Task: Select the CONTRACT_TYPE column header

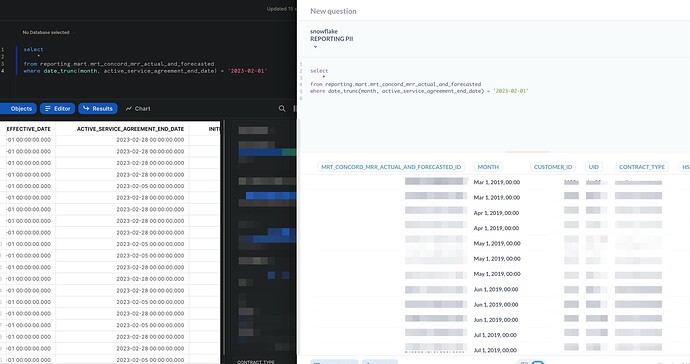Action: click(x=642, y=167)
